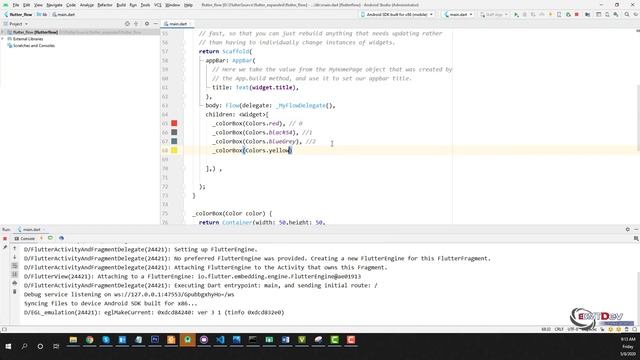
Task: Click yellow color swatch in editor gutter
Action: point(174,150)
